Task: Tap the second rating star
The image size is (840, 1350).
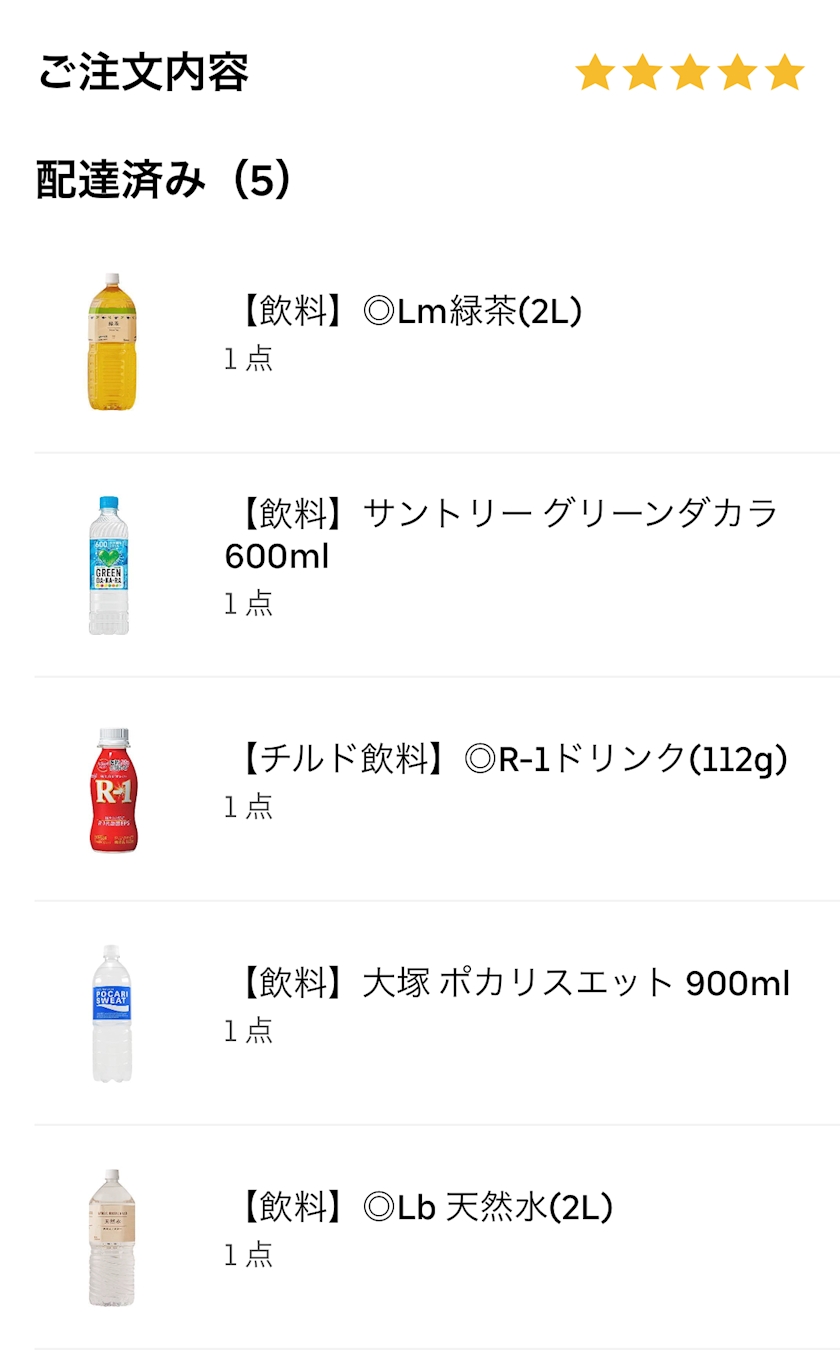Action: pos(642,73)
